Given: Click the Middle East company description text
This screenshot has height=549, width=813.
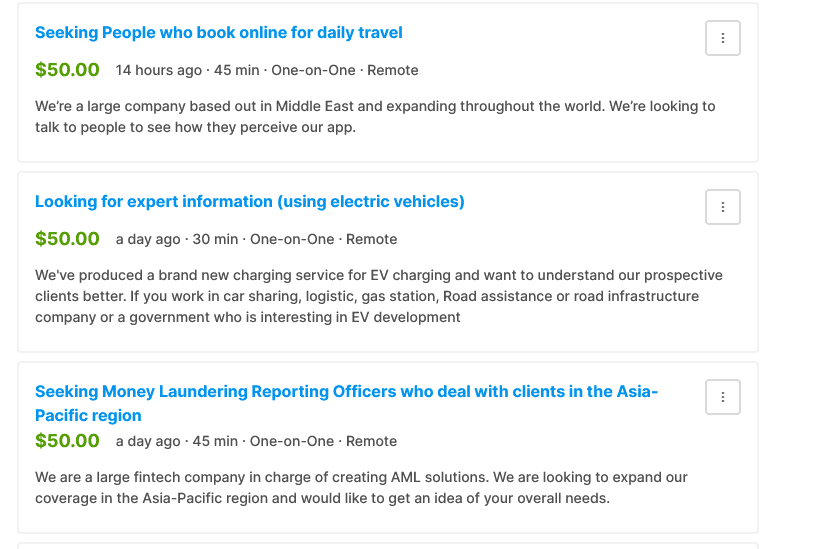Looking at the screenshot, I should tap(375, 117).
